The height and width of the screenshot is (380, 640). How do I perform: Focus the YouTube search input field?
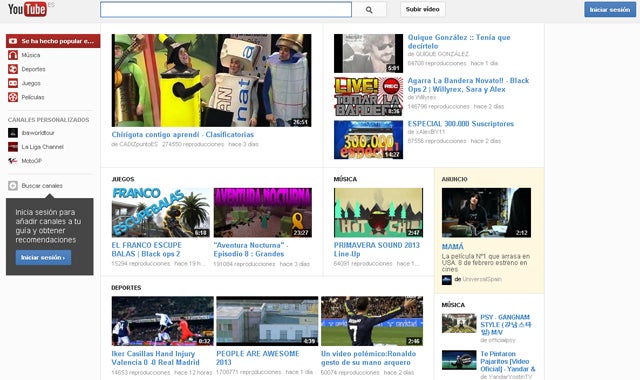click(226, 10)
